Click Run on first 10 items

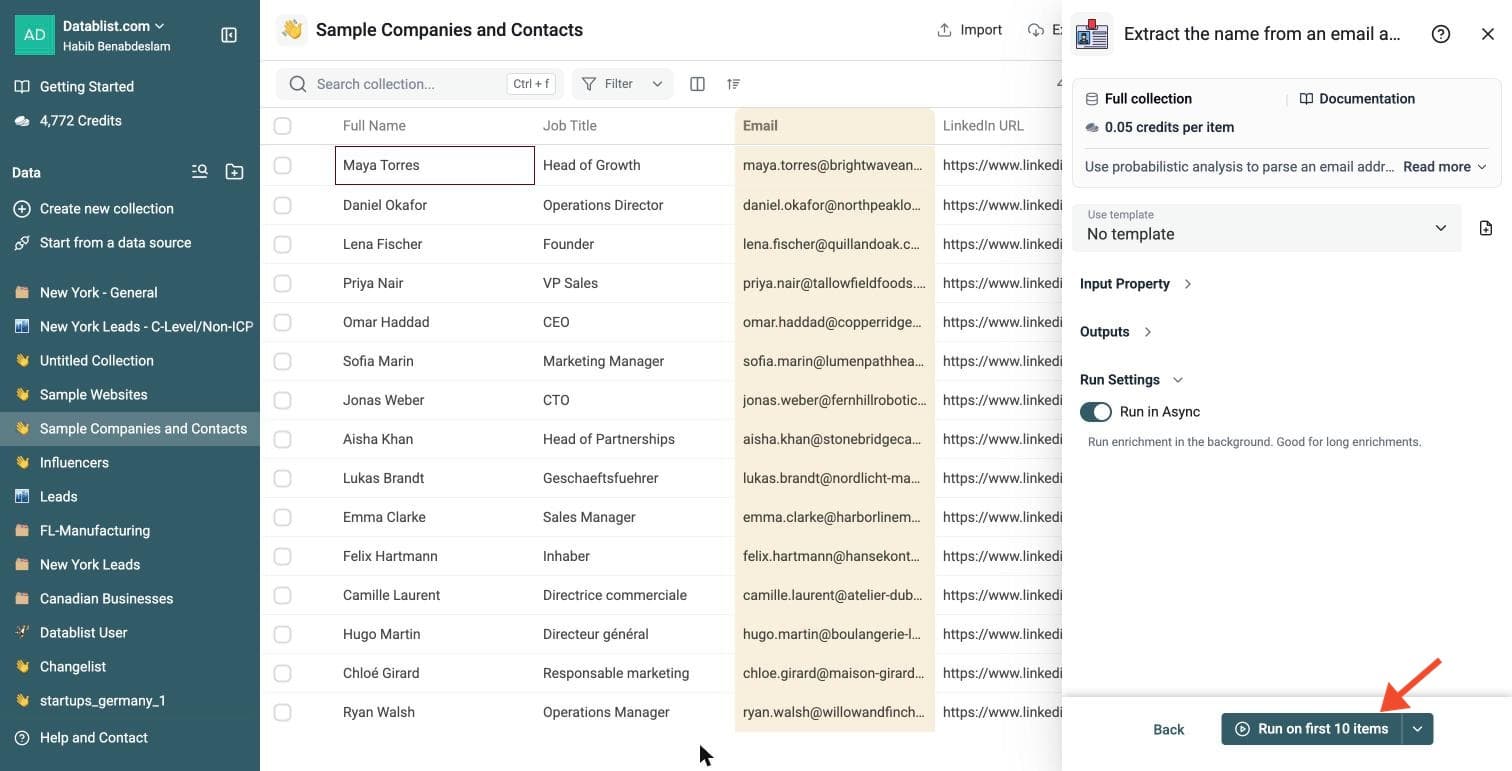1312,729
